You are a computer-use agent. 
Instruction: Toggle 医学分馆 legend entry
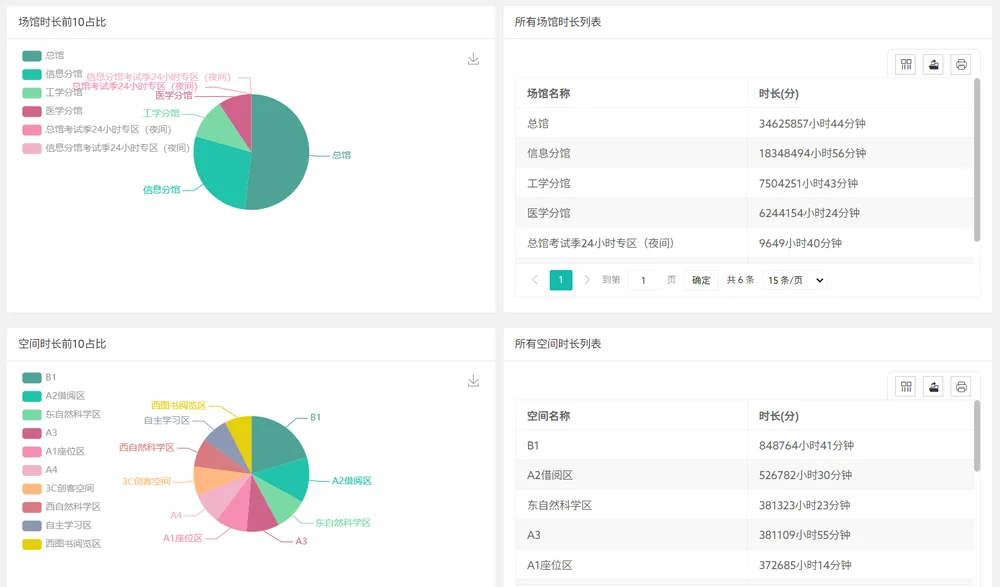coord(52,111)
